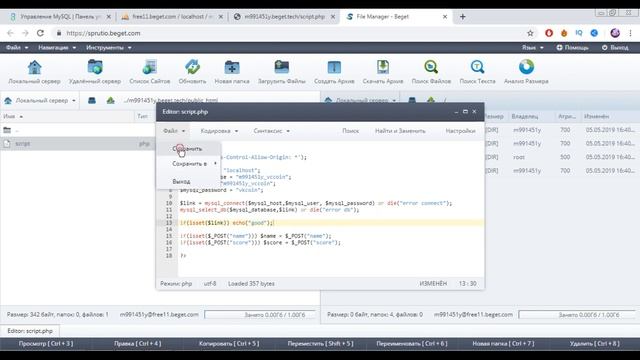Click the home icon in left panel path bar
Screen dimensions: 640x360
click(x=8, y=100)
